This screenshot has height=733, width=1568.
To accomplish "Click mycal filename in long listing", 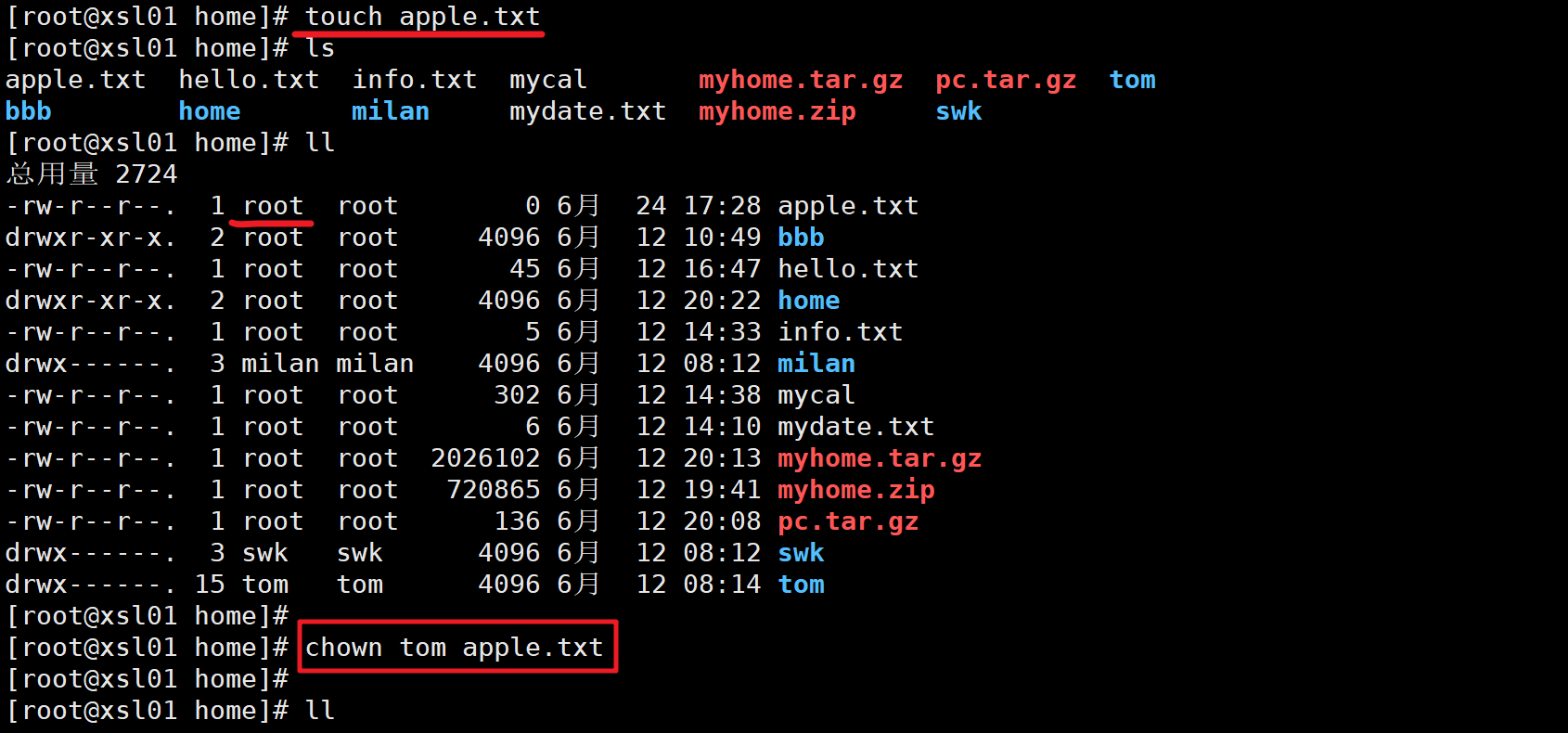I will [x=816, y=395].
